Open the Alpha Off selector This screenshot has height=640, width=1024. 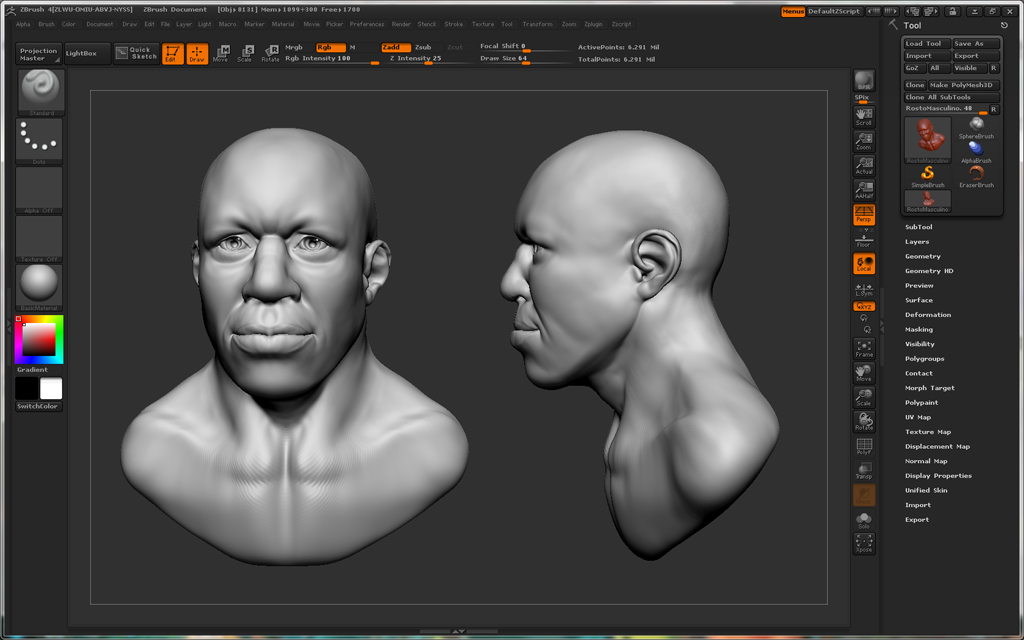(39, 190)
